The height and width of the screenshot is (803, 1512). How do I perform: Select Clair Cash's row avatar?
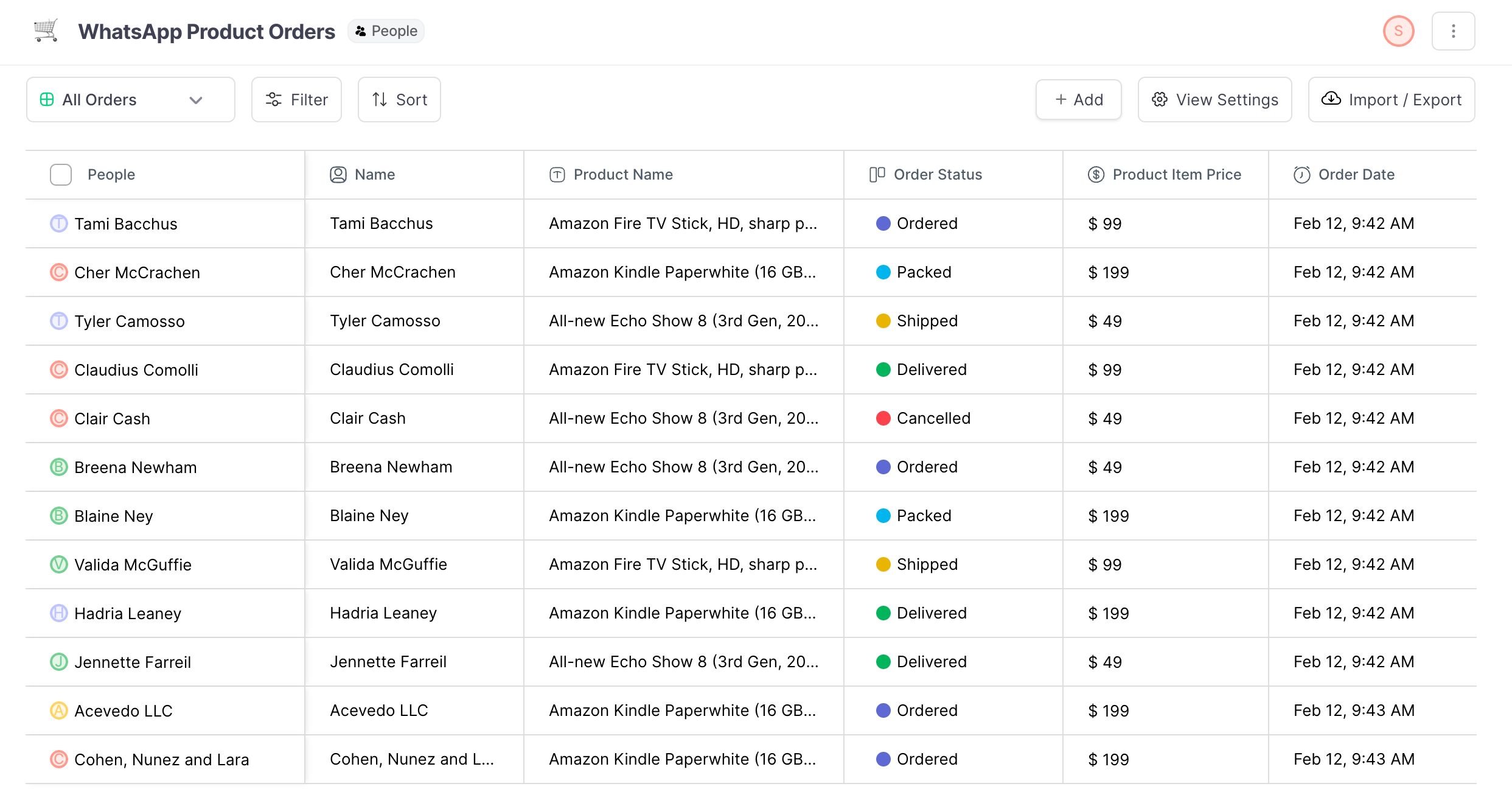coord(58,418)
